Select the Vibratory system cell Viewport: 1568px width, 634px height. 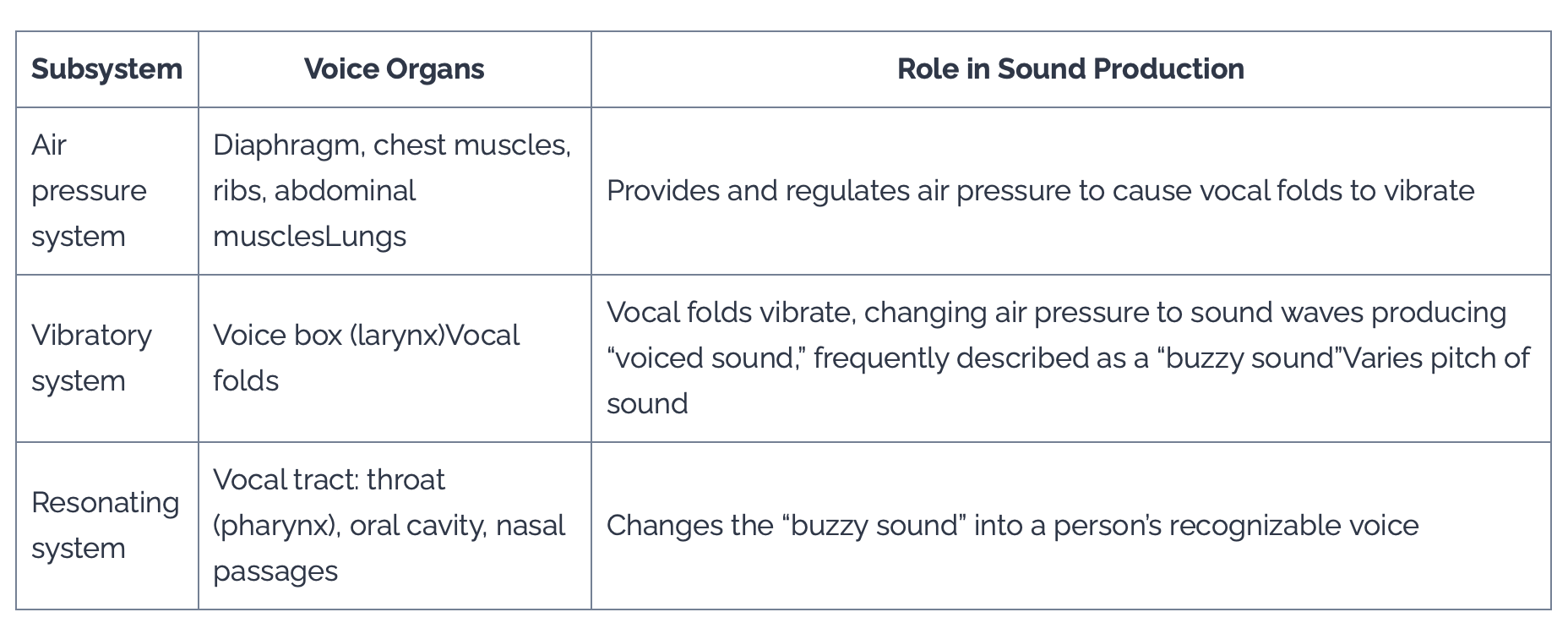[107, 358]
